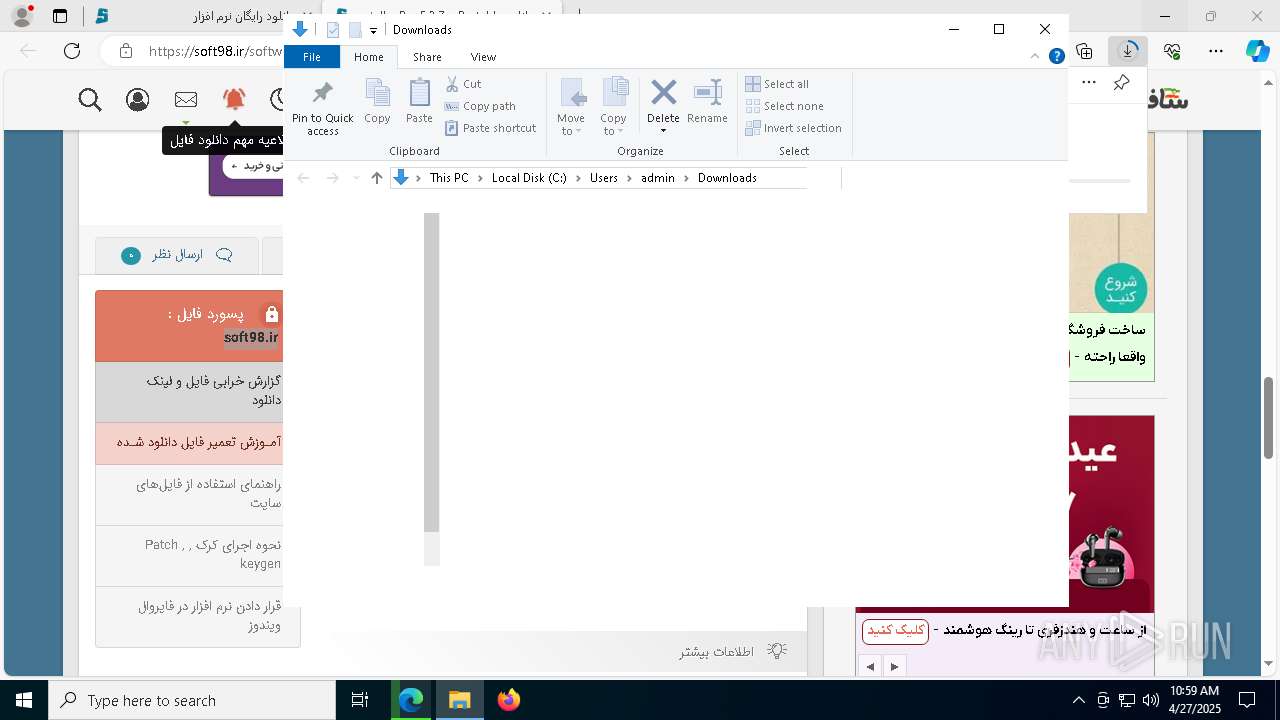Viewport: 1280px width, 720px height.
Task: Open Edge Settings and more ellipsis
Action: point(1215,51)
